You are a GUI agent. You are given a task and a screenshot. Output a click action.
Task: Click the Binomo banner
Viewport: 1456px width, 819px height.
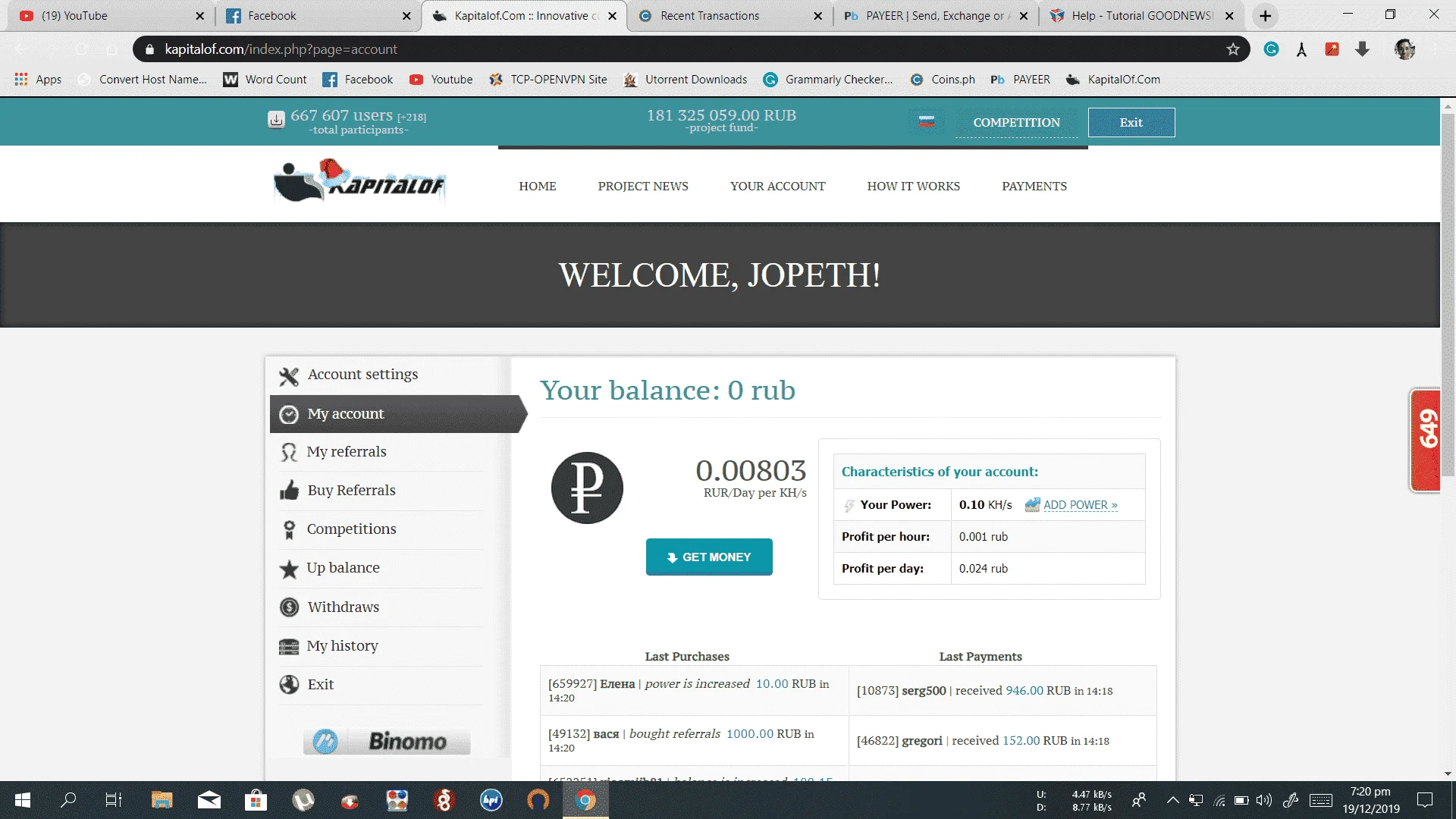point(387,741)
